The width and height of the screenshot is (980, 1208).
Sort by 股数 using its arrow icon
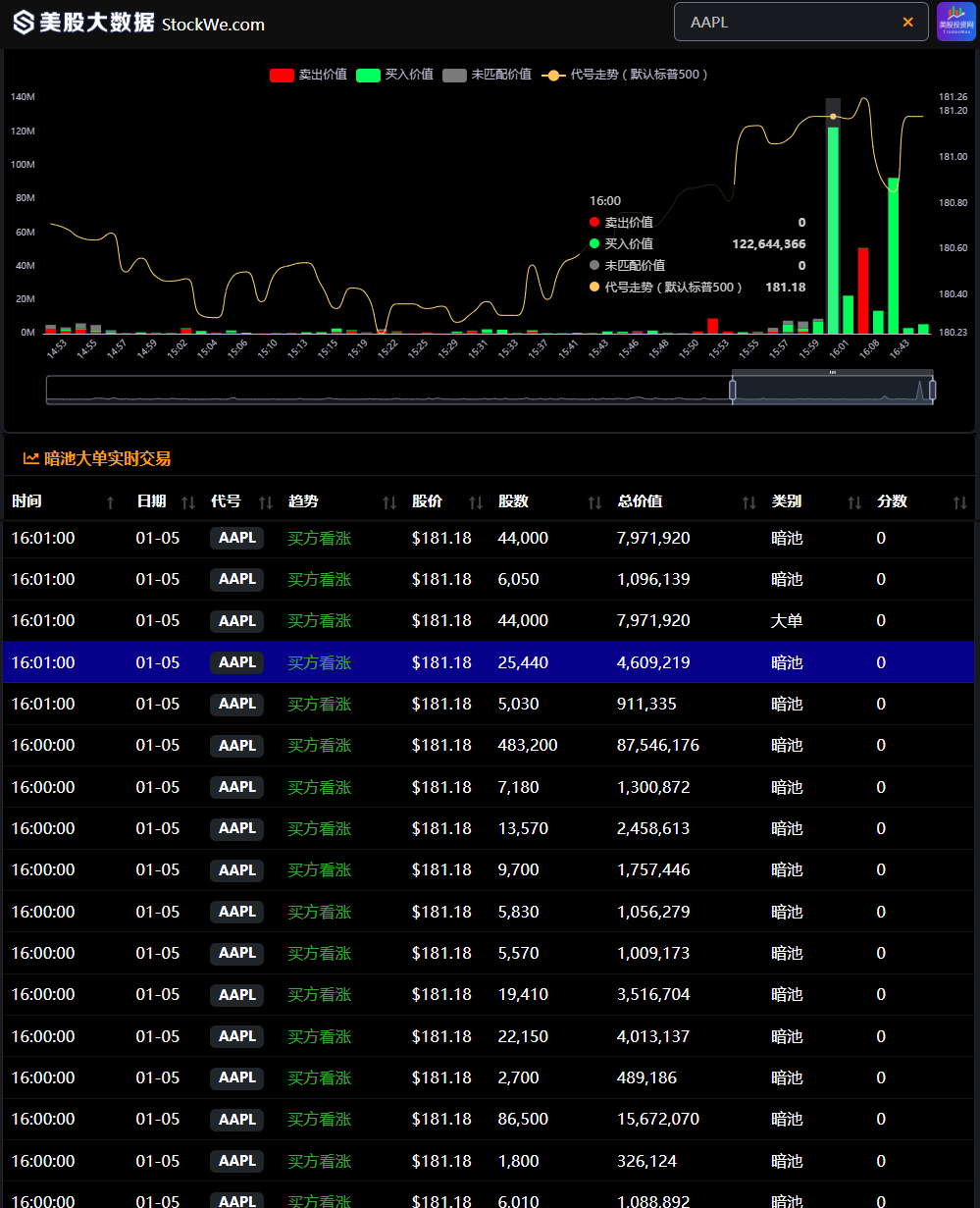(594, 502)
